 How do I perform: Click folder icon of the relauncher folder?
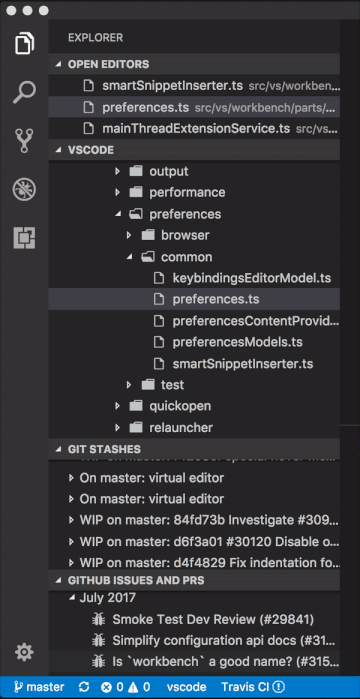(x=135, y=427)
